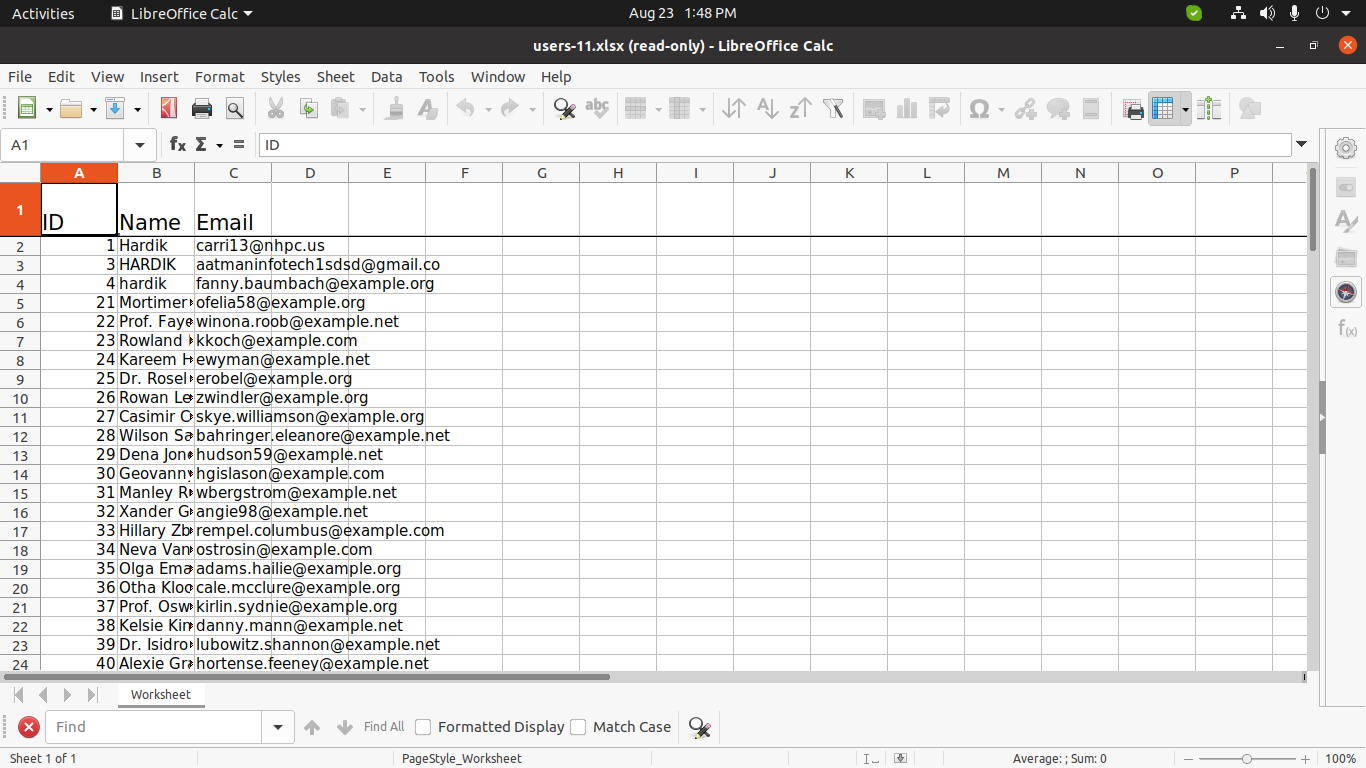Select the Worksheet sheet tab
The height and width of the screenshot is (768, 1366).
coord(161,694)
